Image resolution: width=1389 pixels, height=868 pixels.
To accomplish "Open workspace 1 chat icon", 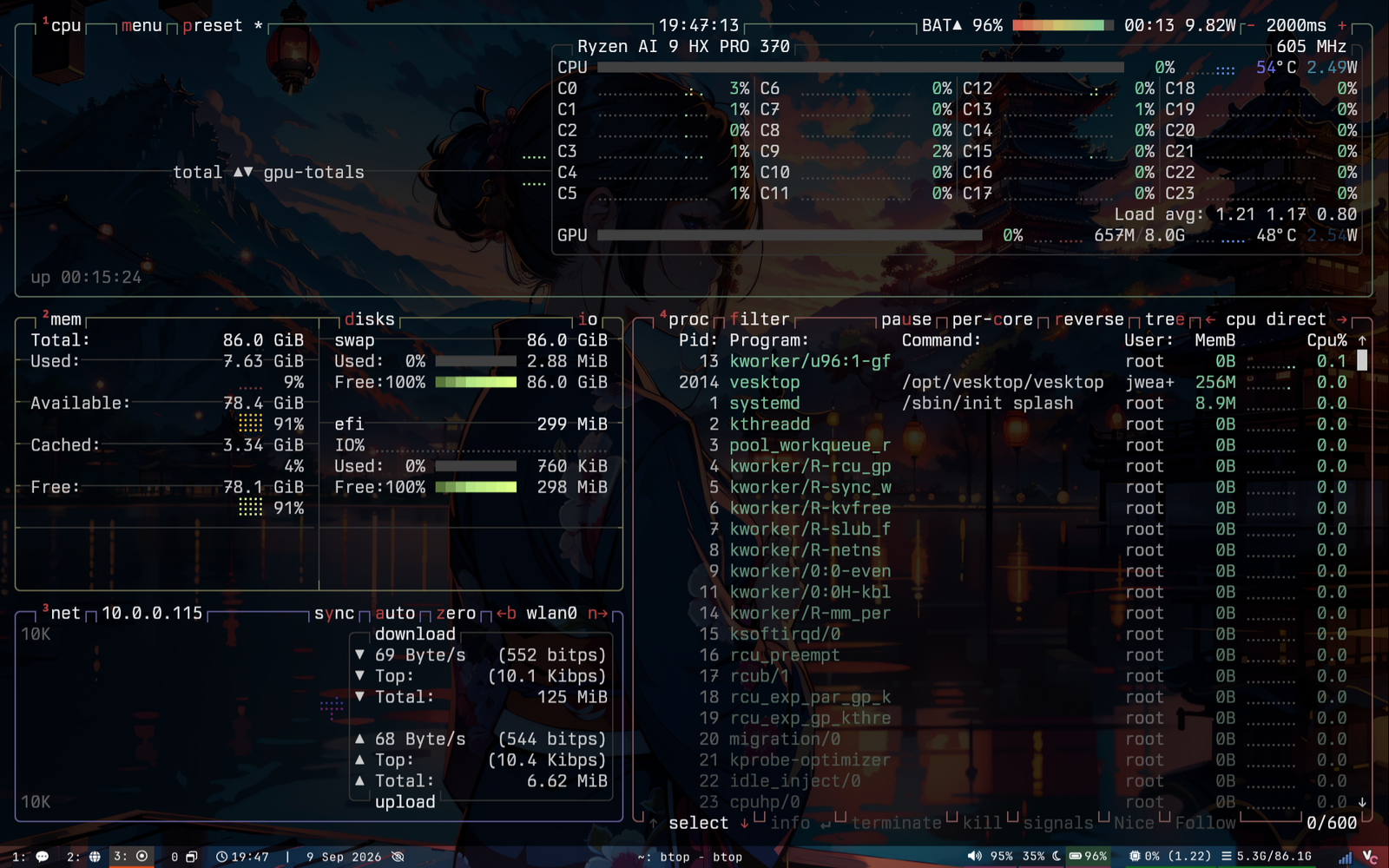I will [x=42, y=857].
